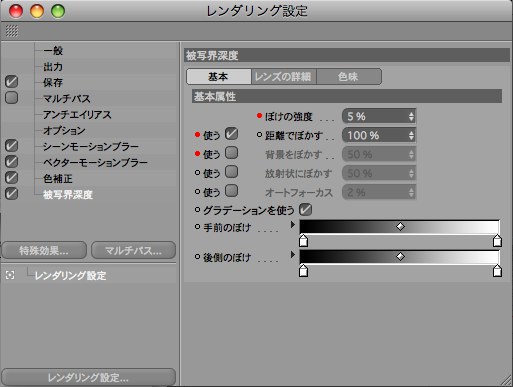Image resolution: width=513 pixels, height=387 pixels.
Task: Click the target icon beside レンダリング設定 preset
Action: click(10, 275)
